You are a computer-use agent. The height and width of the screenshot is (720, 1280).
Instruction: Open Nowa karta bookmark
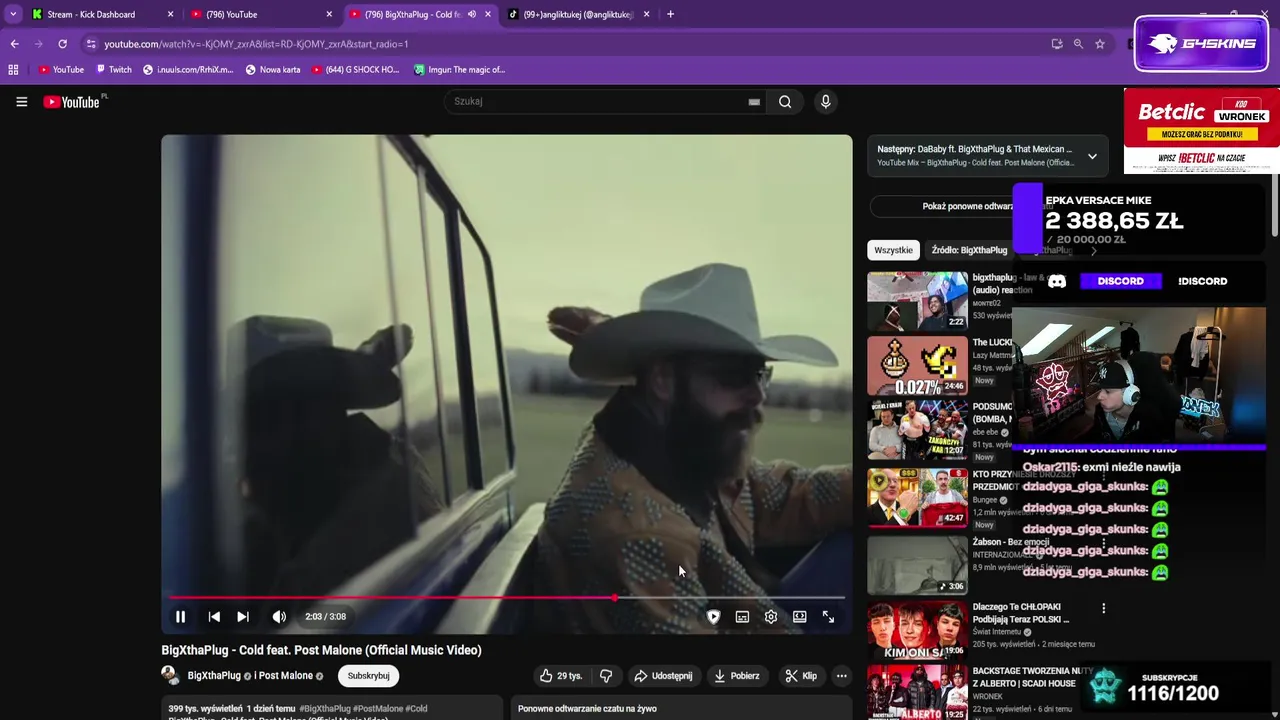coord(272,70)
